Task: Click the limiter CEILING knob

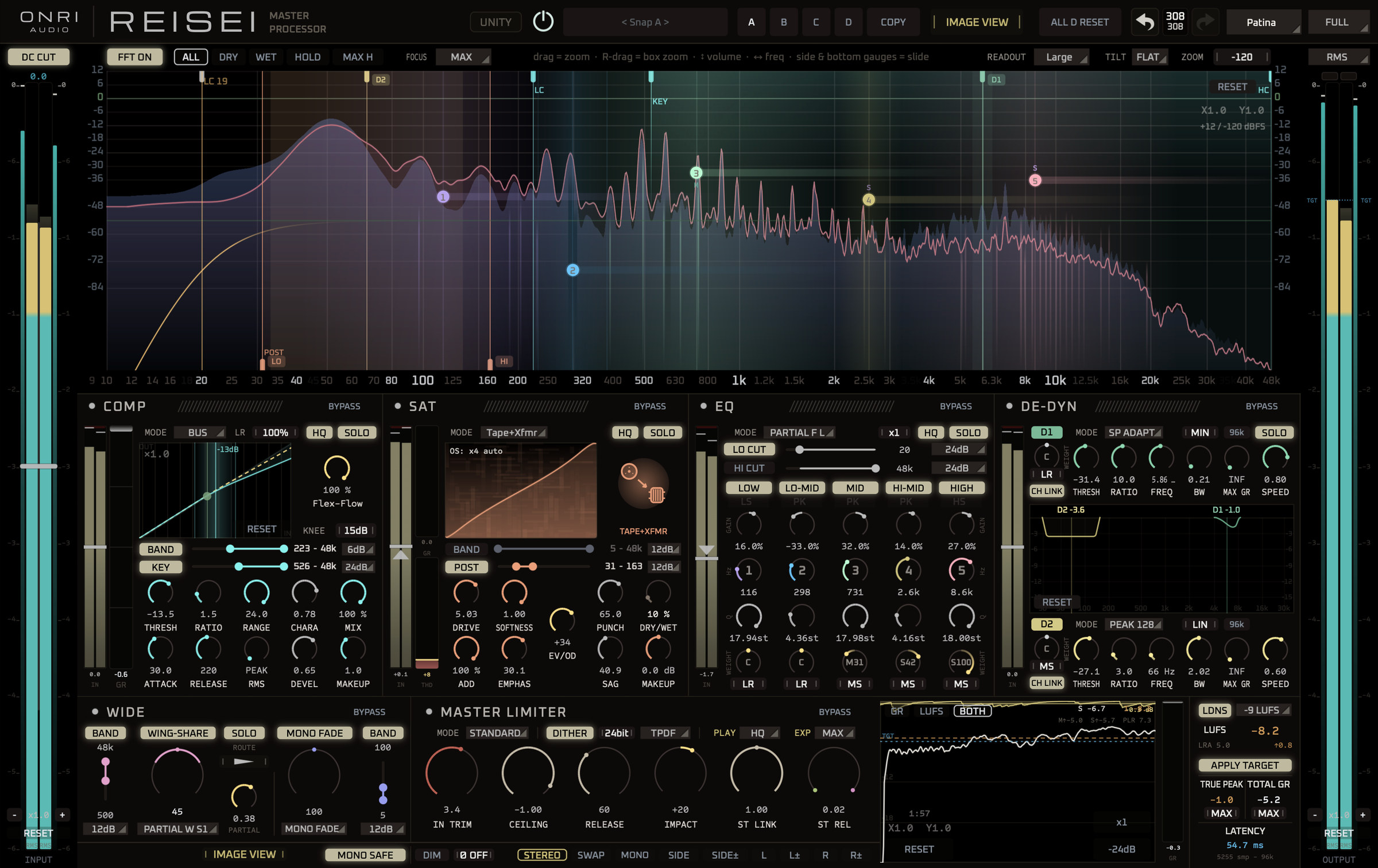Action: (528, 773)
